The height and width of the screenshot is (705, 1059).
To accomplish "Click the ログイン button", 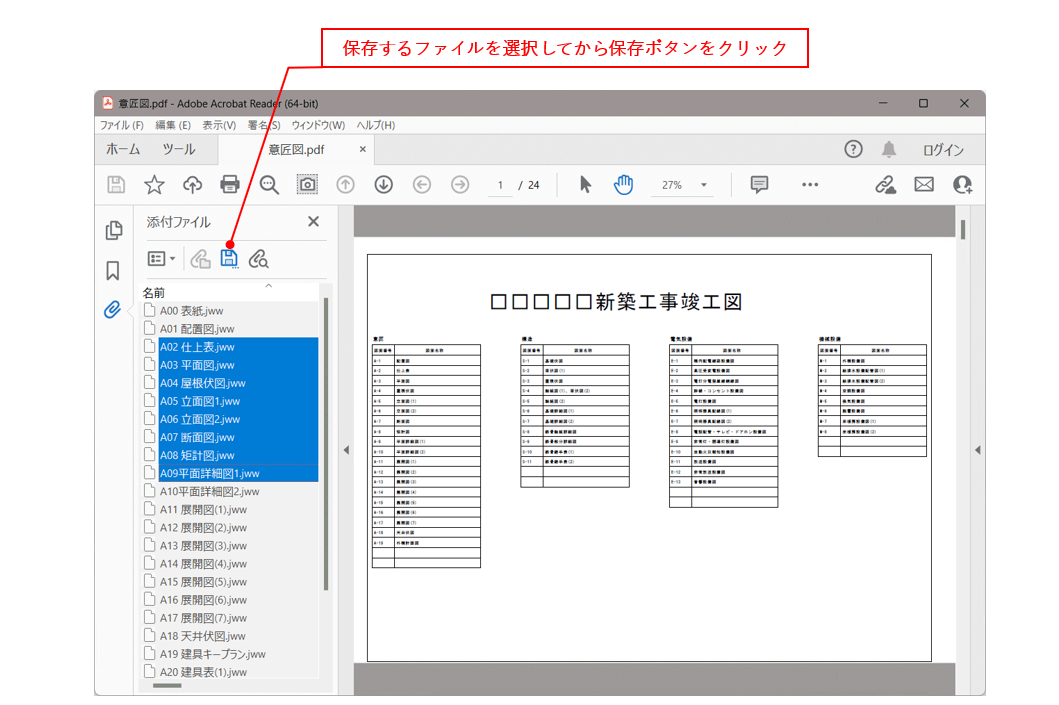I will coord(942,150).
